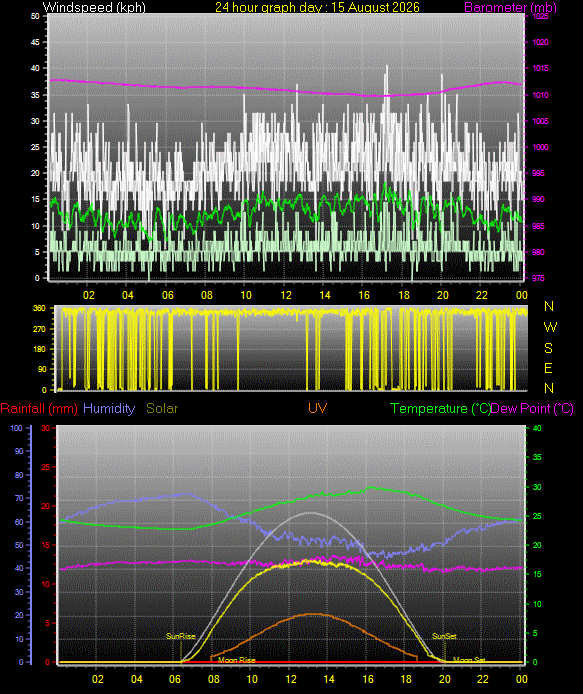Click the green "Temperature (°C)" legend label
583x694 pixels.
[440, 408]
